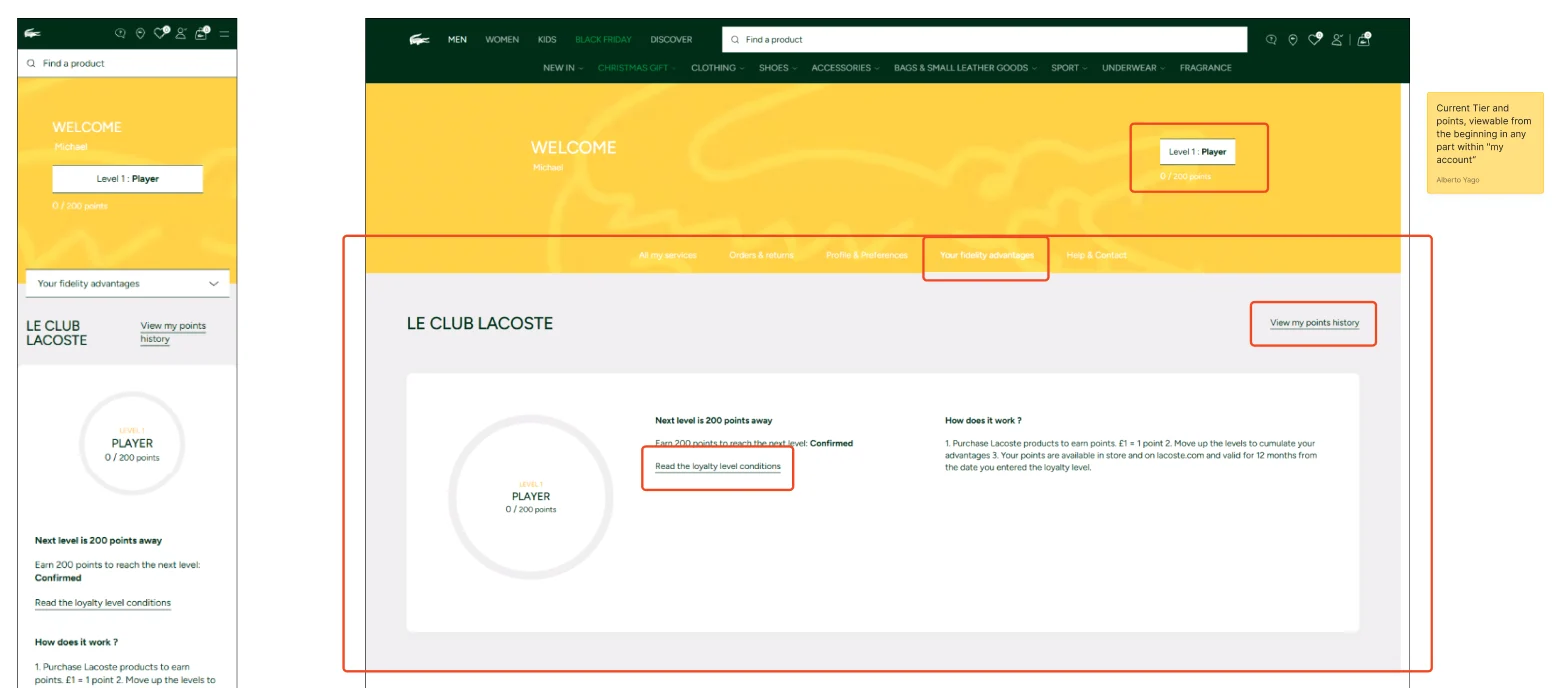Click desktop 'View my points history' link

(x=1314, y=323)
